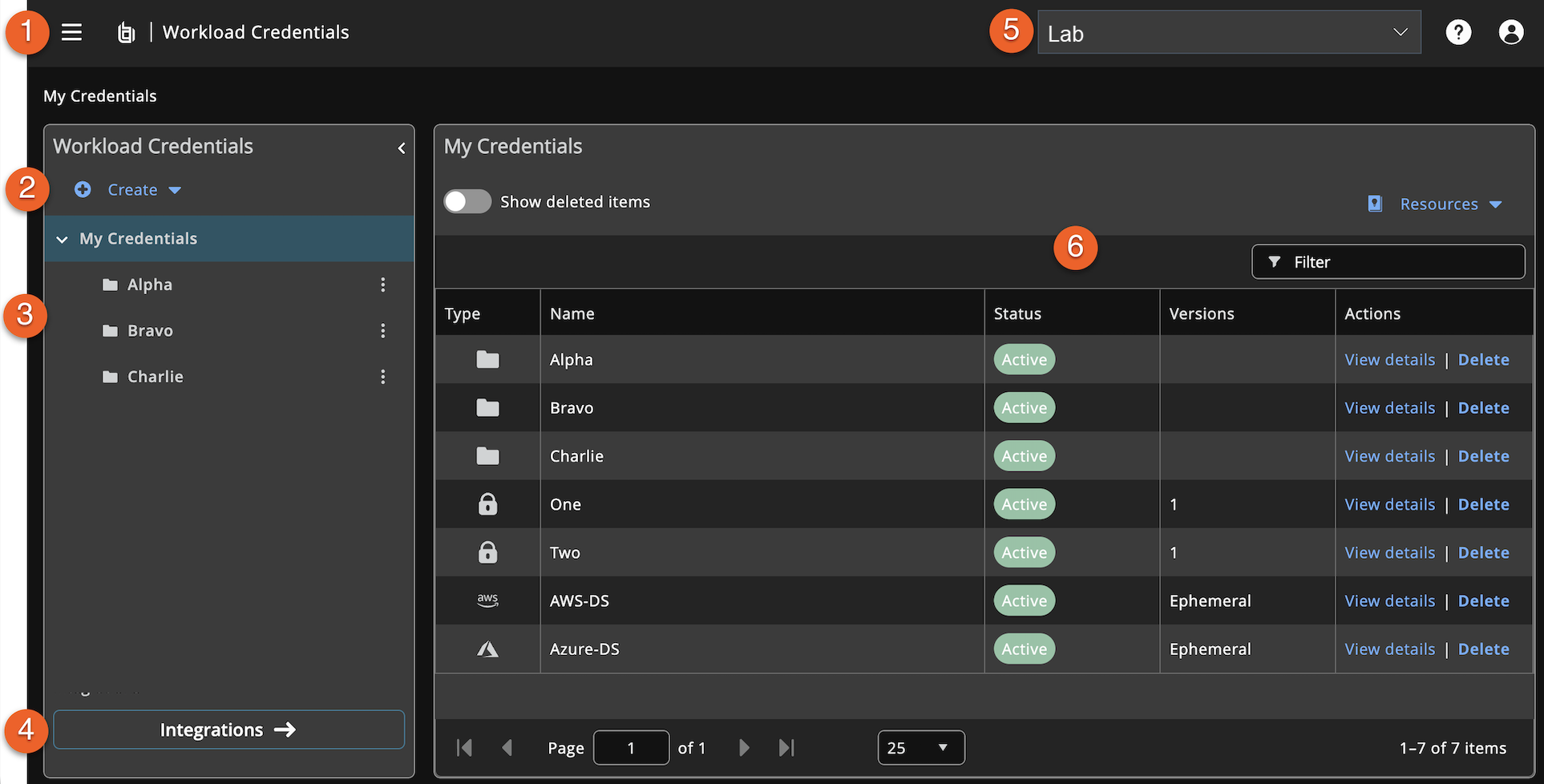
Task: Click the Bravo folder icon in sidebar tree
Action: pos(110,330)
